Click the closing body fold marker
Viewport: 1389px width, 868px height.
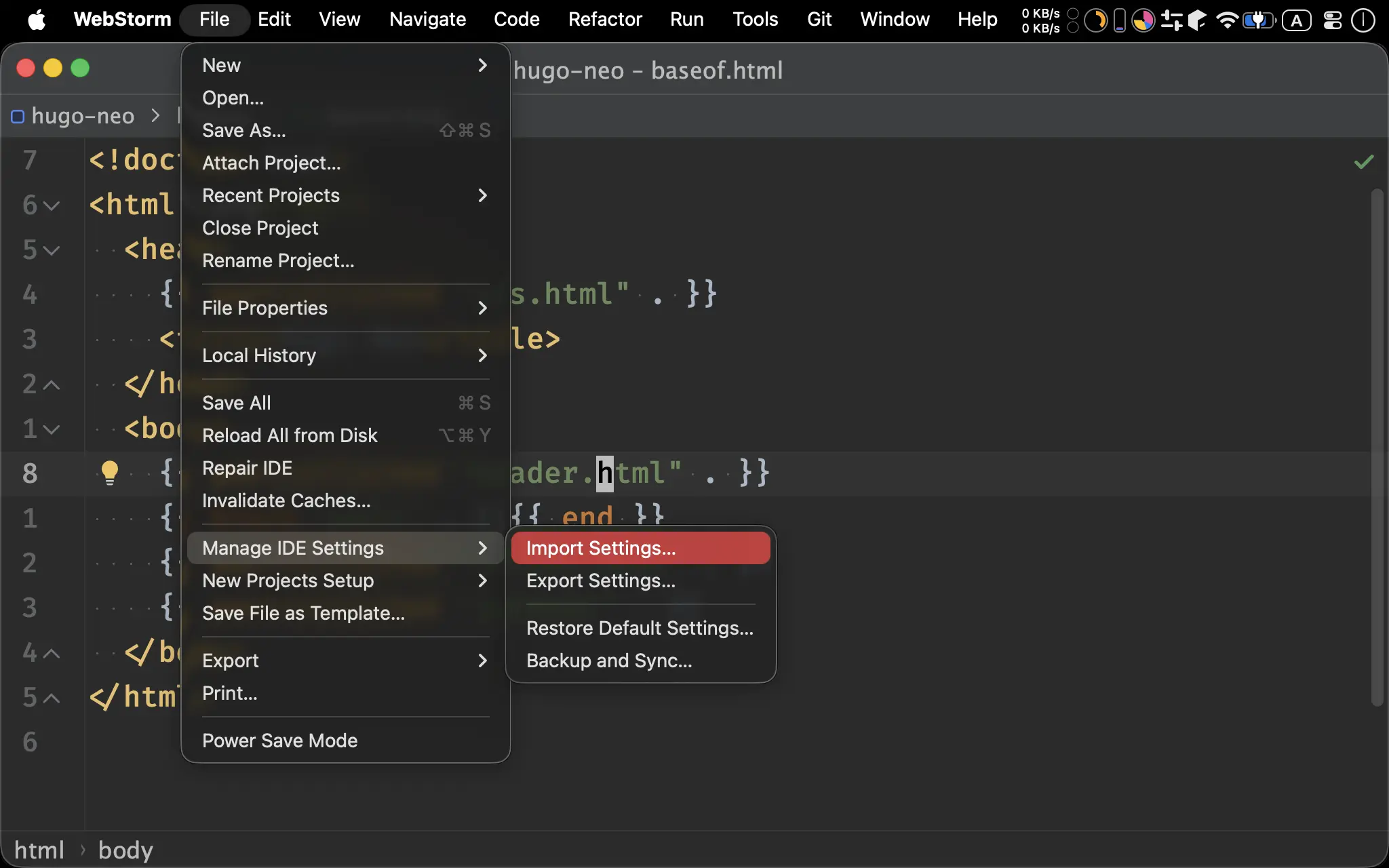pos(52,653)
